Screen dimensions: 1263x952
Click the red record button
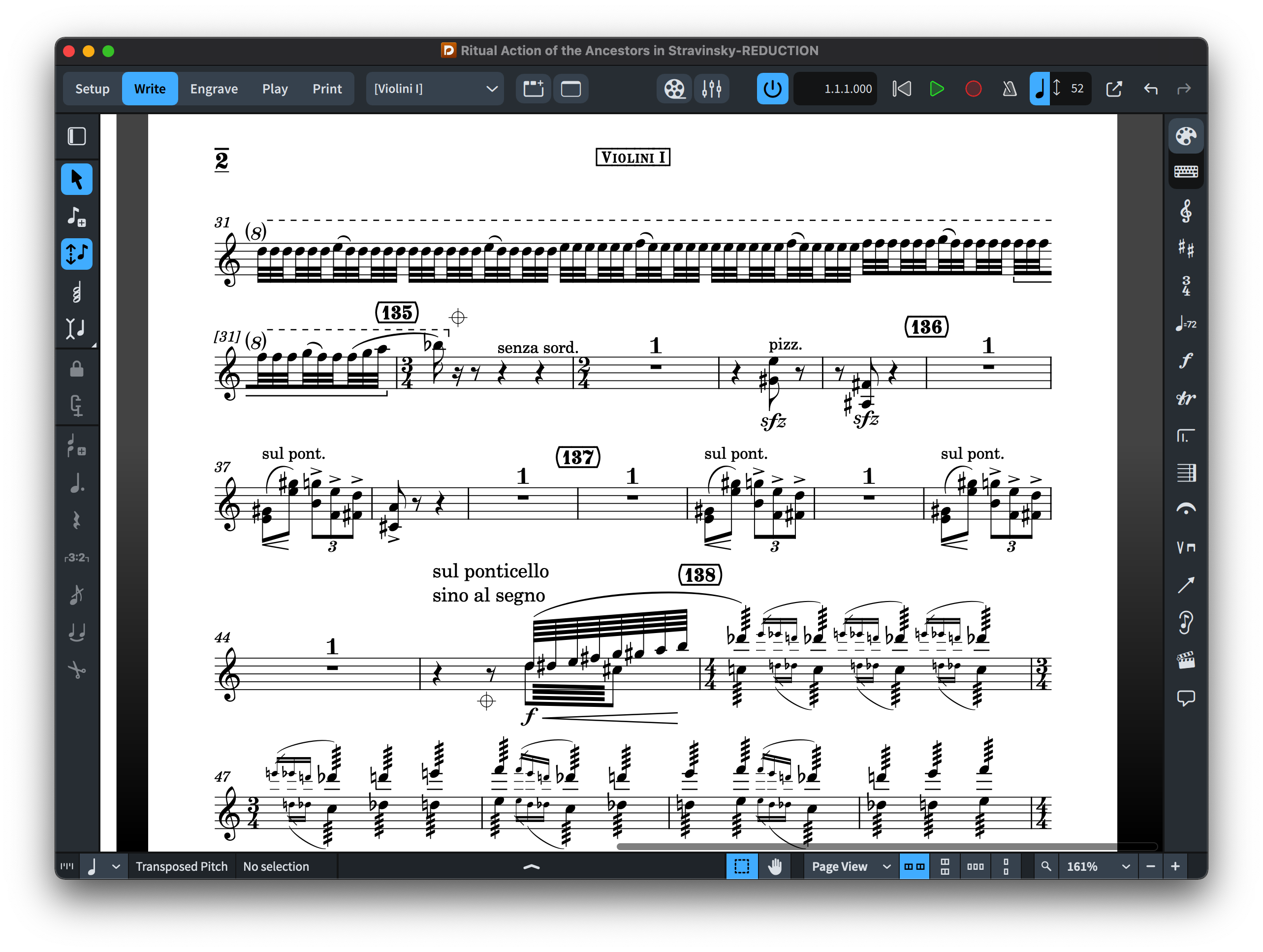click(973, 89)
